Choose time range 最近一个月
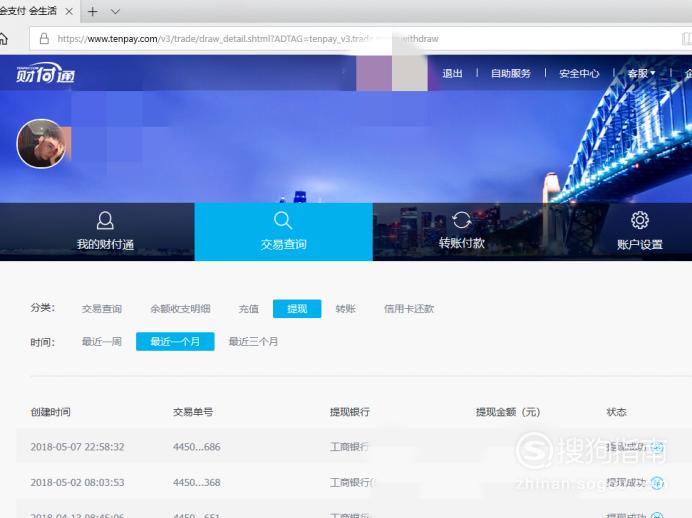 (x=175, y=342)
